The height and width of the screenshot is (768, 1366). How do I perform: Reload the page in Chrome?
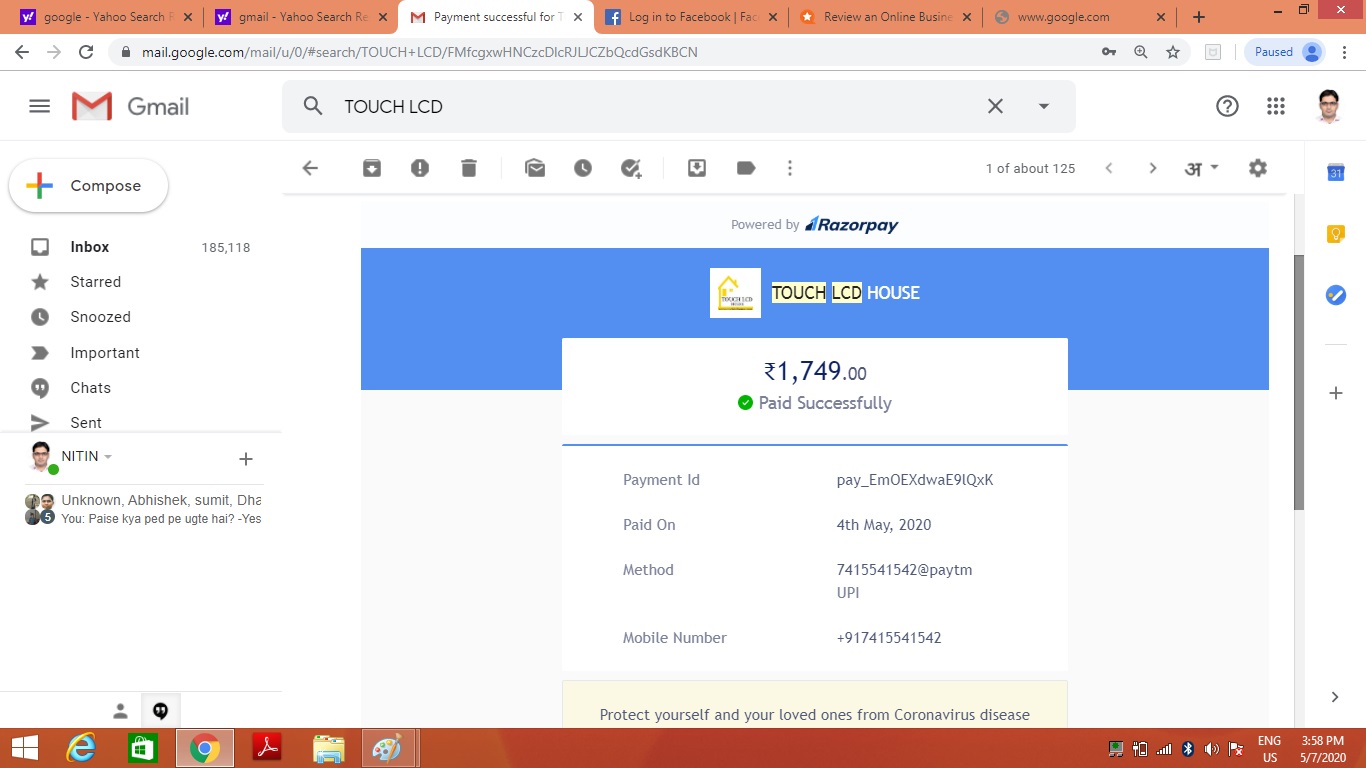pyautogui.click(x=86, y=52)
